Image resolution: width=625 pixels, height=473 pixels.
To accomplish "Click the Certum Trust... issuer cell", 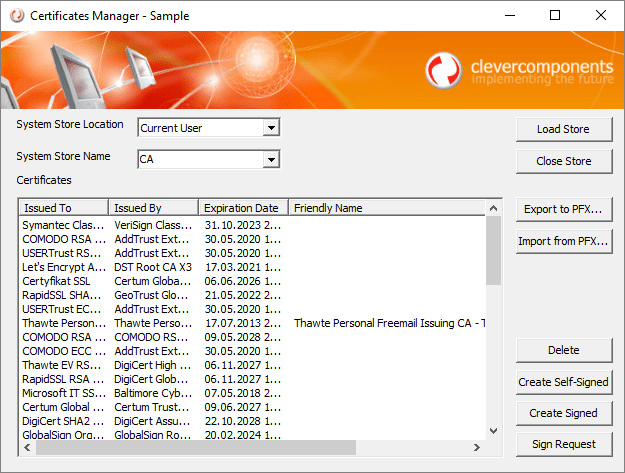I will 152,407.
